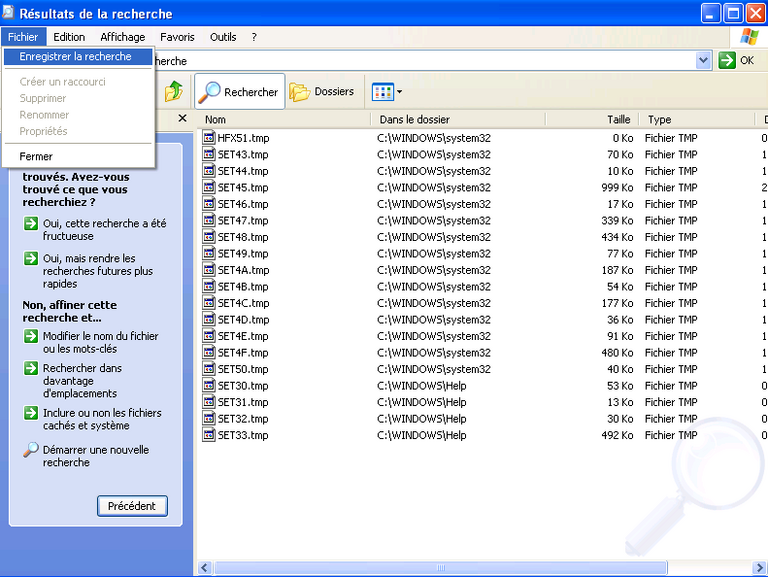The image size is (768, 577).
Task: Sort by the Type column header
Action: (697, 119)
